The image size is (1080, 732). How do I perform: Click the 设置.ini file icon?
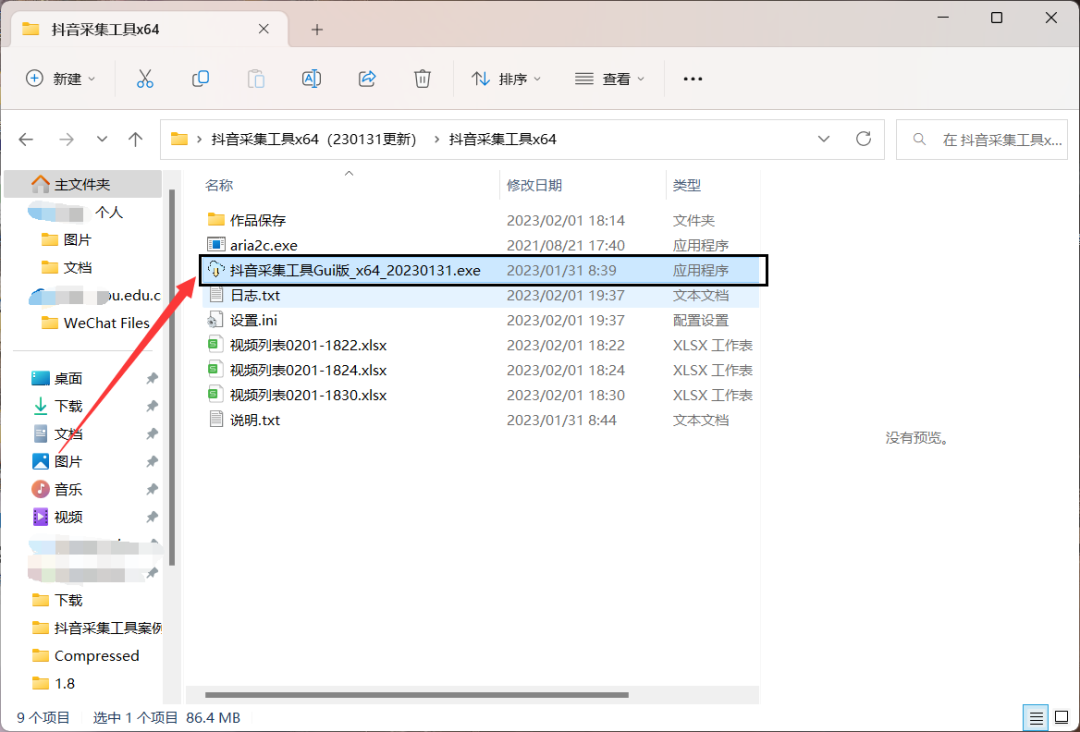tap(216, 320)
